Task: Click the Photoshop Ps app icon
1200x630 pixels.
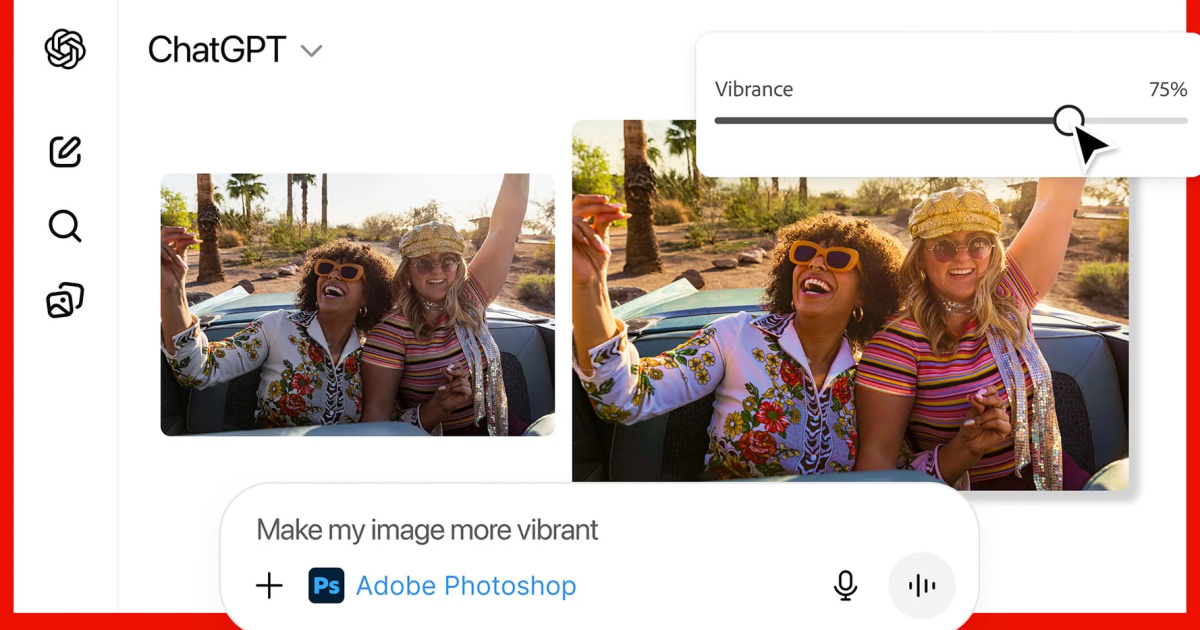Action: tap(326, 586)
